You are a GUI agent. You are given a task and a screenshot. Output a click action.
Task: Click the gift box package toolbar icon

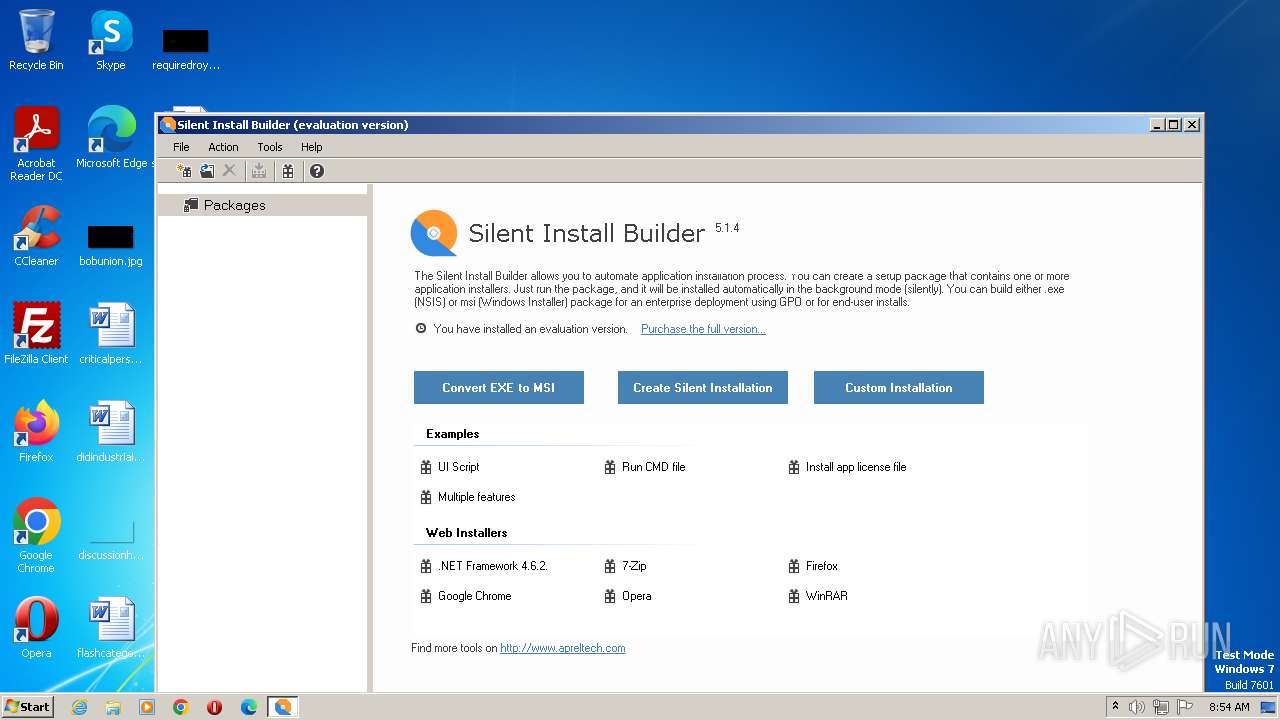288,171
